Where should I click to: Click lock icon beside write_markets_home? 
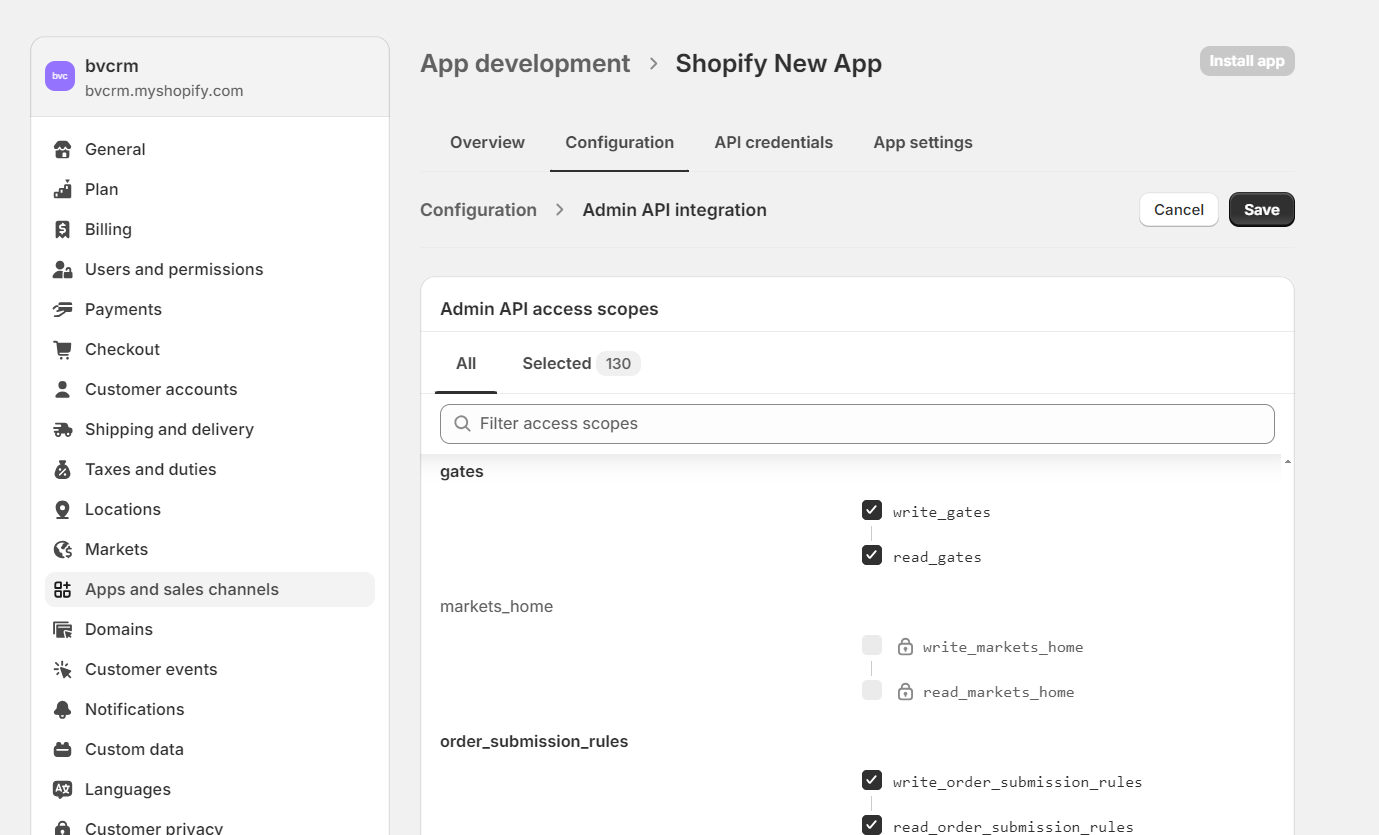pyautogui.click(x=905, y=647)
